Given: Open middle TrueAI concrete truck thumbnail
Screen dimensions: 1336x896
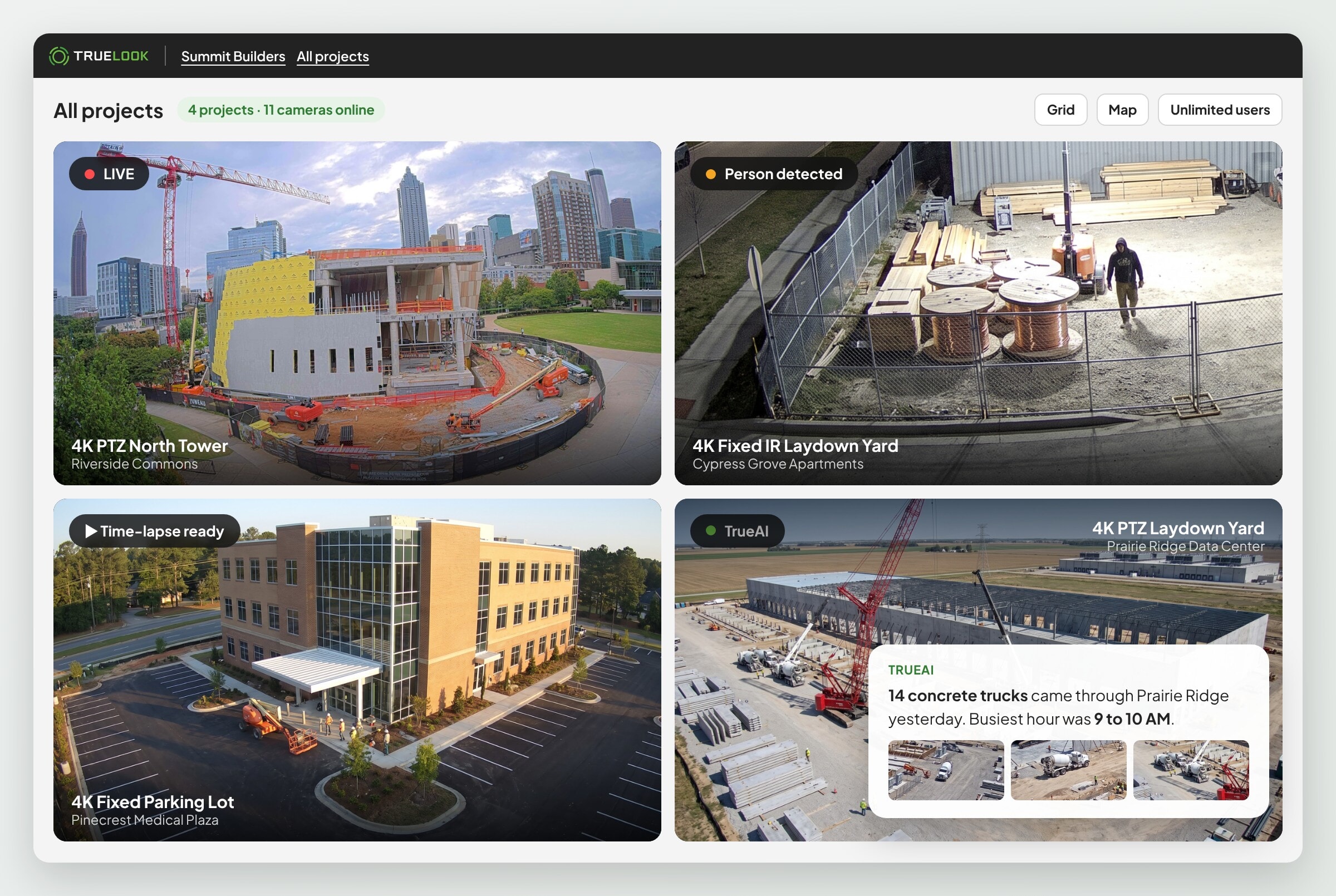Looking at the screenshot, I should coord(1068,770).
